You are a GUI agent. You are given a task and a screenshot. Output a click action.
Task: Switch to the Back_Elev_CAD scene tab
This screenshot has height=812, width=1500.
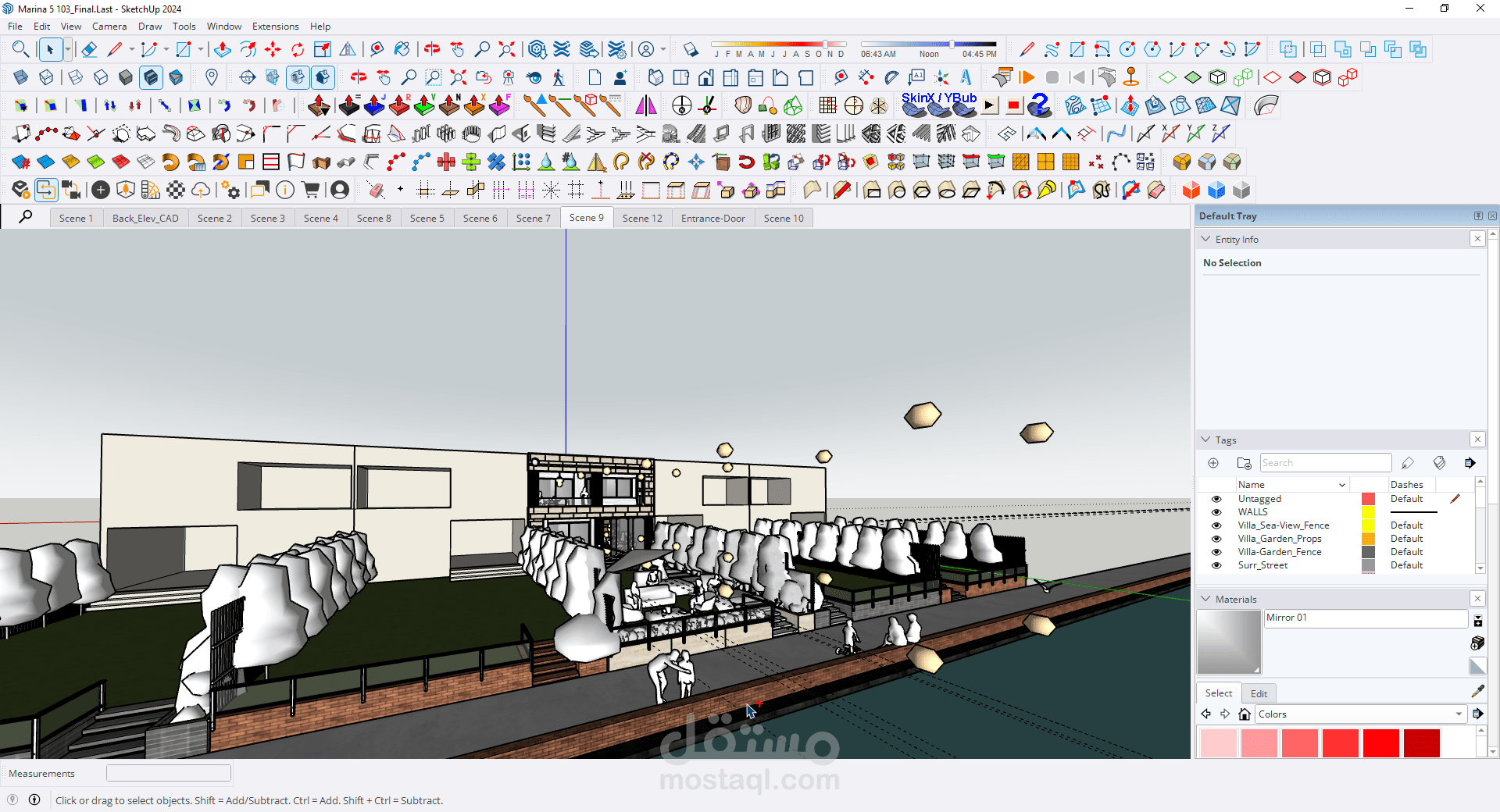(x=145, y=219)
